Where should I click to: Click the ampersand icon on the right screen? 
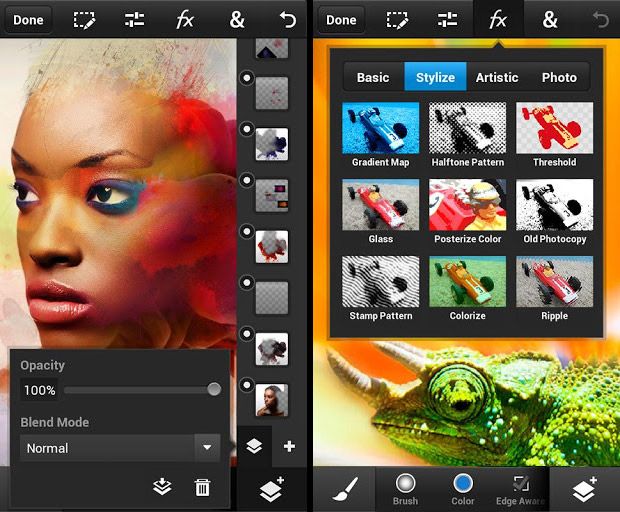pyautogui.click(x=549, y=20)
